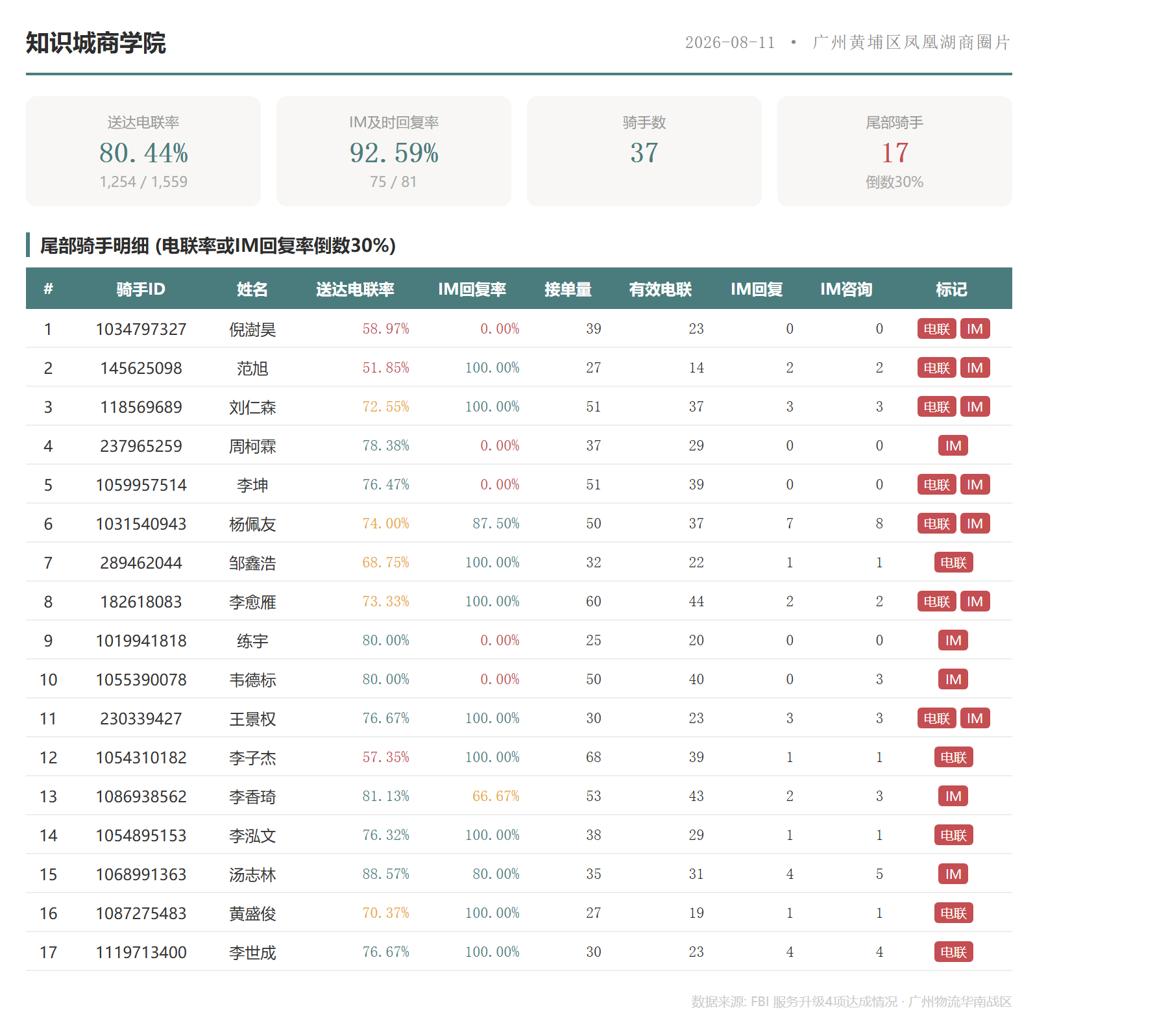The image size is (1168, 1036).
Task: Click the 电联 tag in 王景权's row
Action: (936, 718)
